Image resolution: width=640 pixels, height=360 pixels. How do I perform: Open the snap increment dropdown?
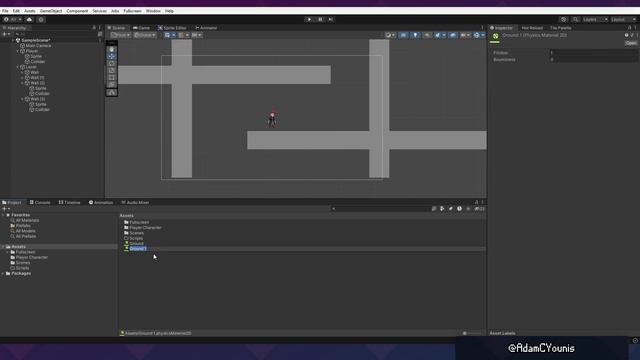pyautogui.click(x=197, y=35)
